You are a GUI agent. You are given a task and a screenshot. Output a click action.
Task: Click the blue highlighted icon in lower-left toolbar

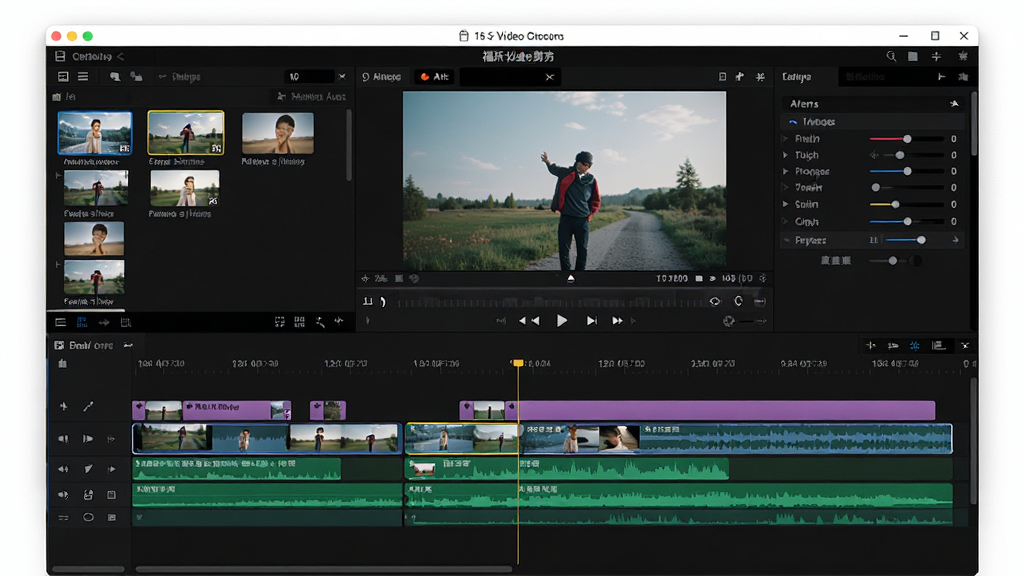pyautogui.click(x=82, y=322)
